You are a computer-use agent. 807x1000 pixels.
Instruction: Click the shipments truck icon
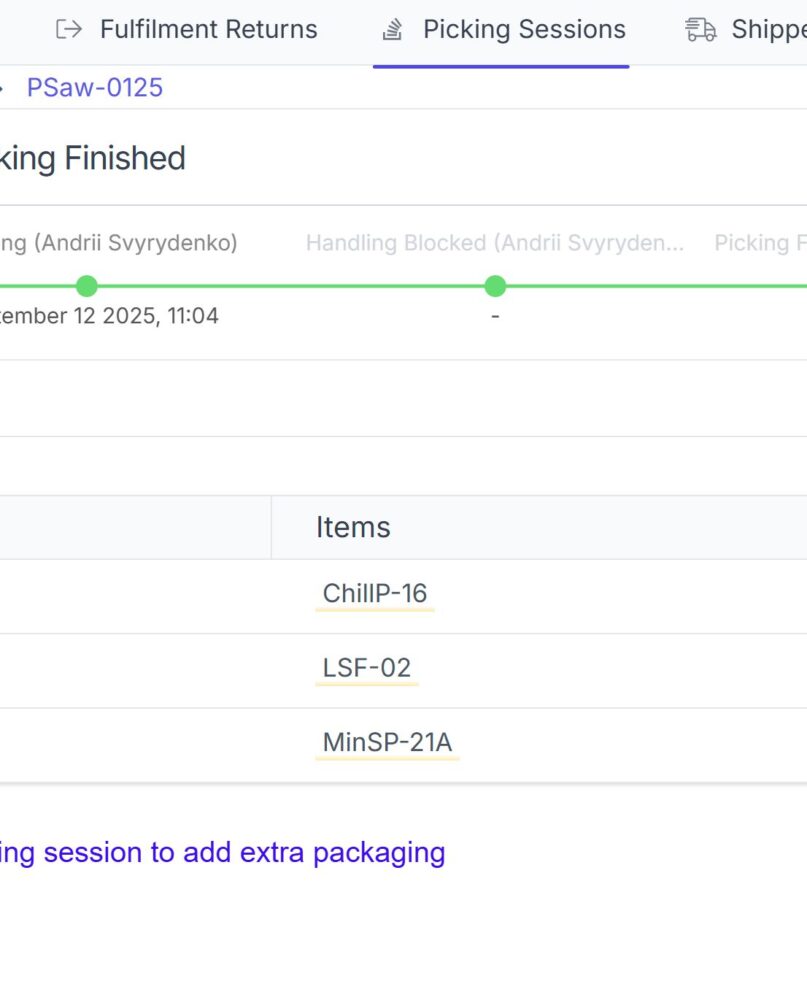700,30
